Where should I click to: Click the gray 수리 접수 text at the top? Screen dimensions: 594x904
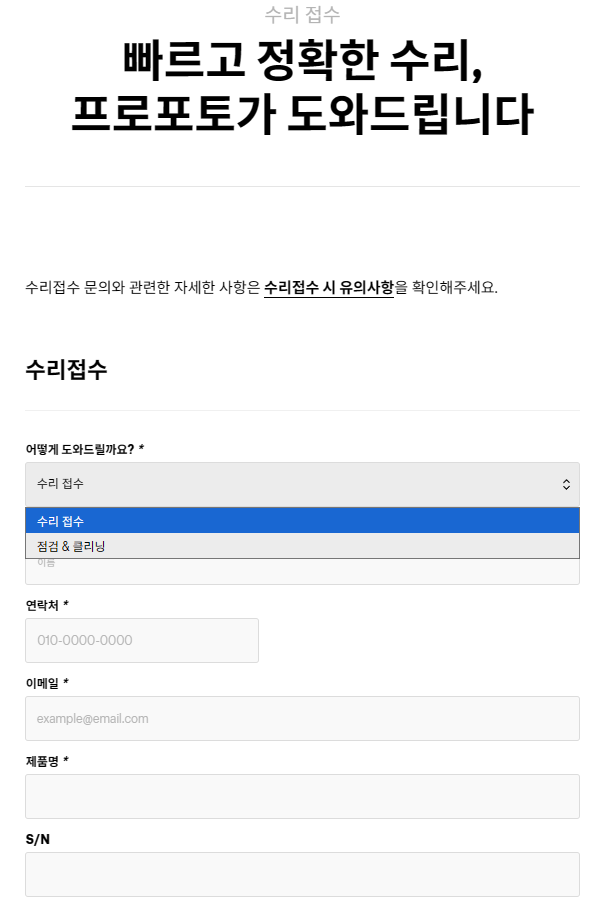click(302, 14)
